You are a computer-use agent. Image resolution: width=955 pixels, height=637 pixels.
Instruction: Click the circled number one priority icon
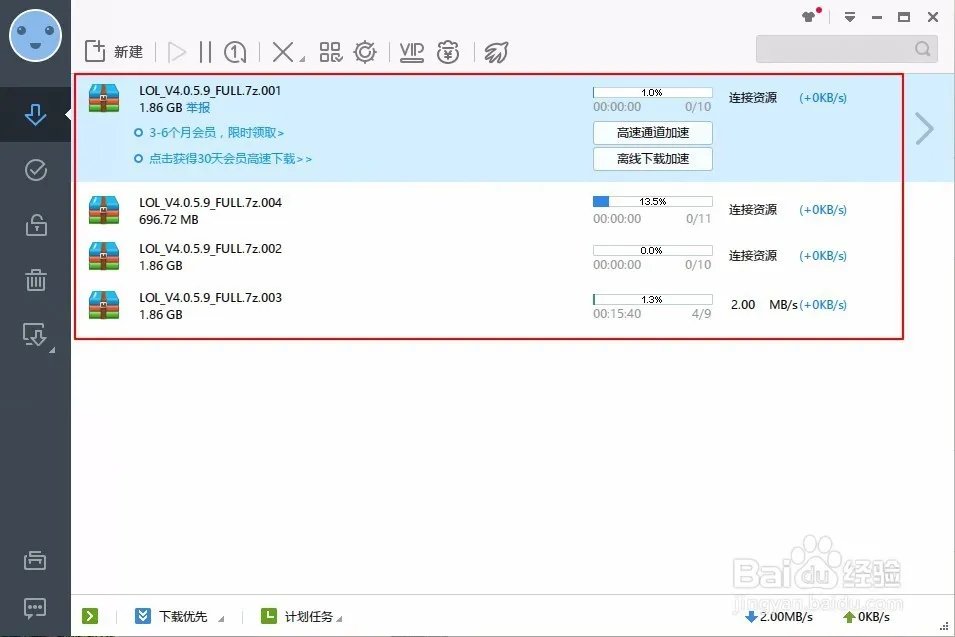coord(235,52)
